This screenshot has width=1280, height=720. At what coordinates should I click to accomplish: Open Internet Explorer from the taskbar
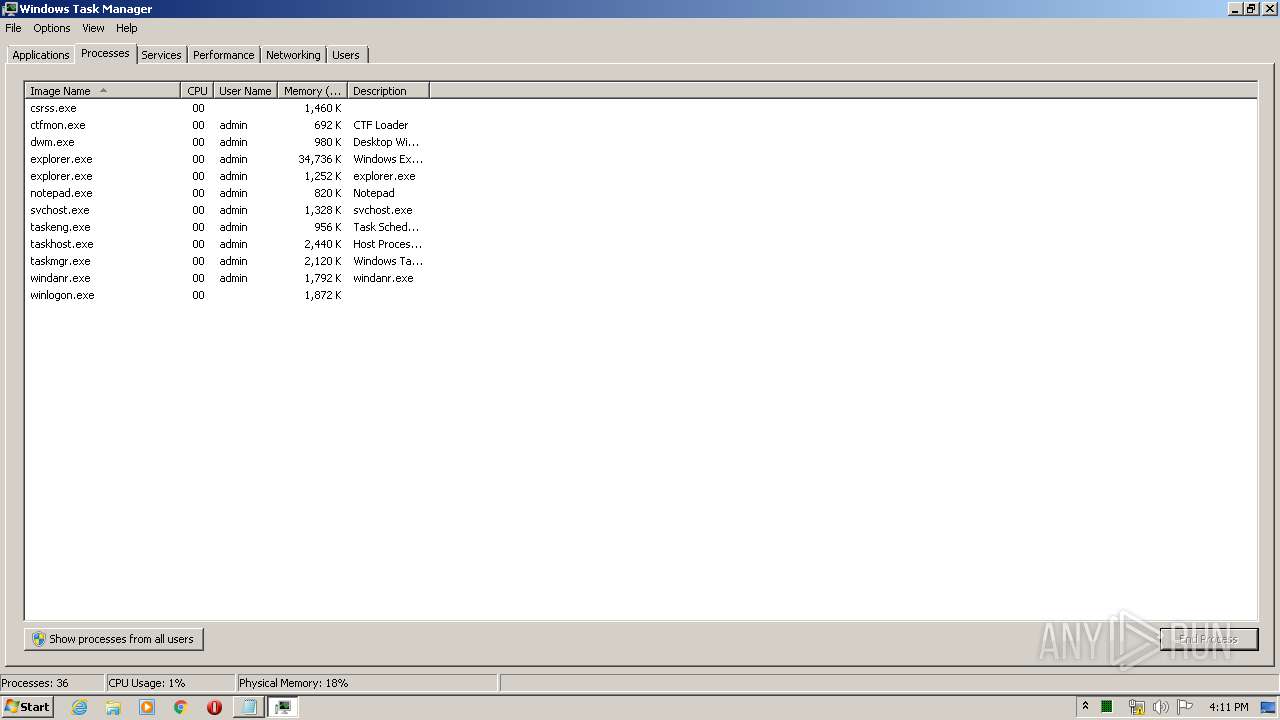(79, 707)
